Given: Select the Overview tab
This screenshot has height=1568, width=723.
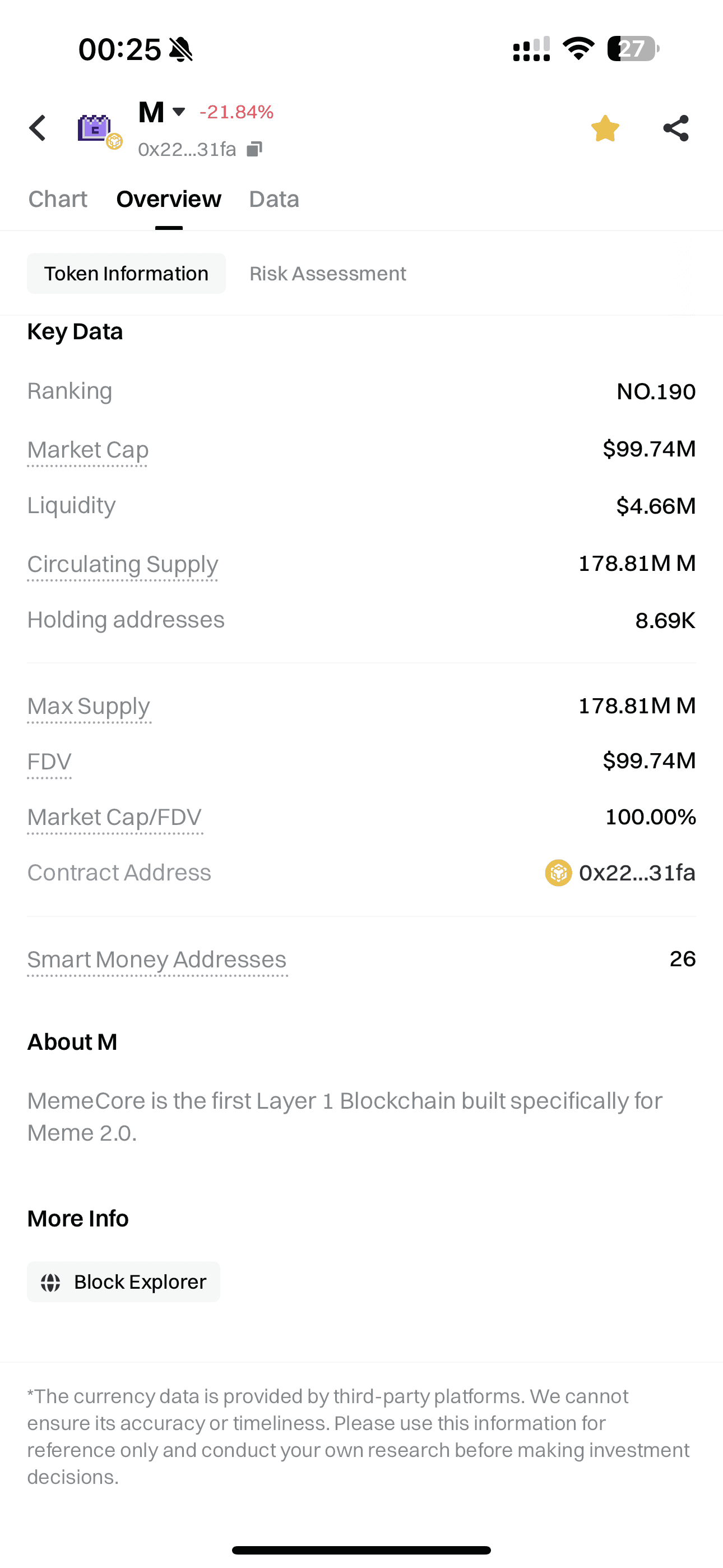Looking at the screenshot, I should 169,199.
